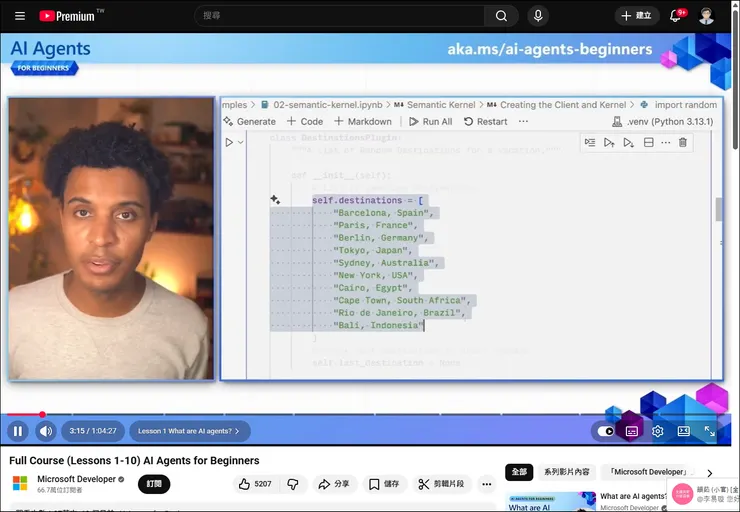Create a clip (剪輯片段)
The width and height of the screenshot is (740, 512).
coord(441,484)
